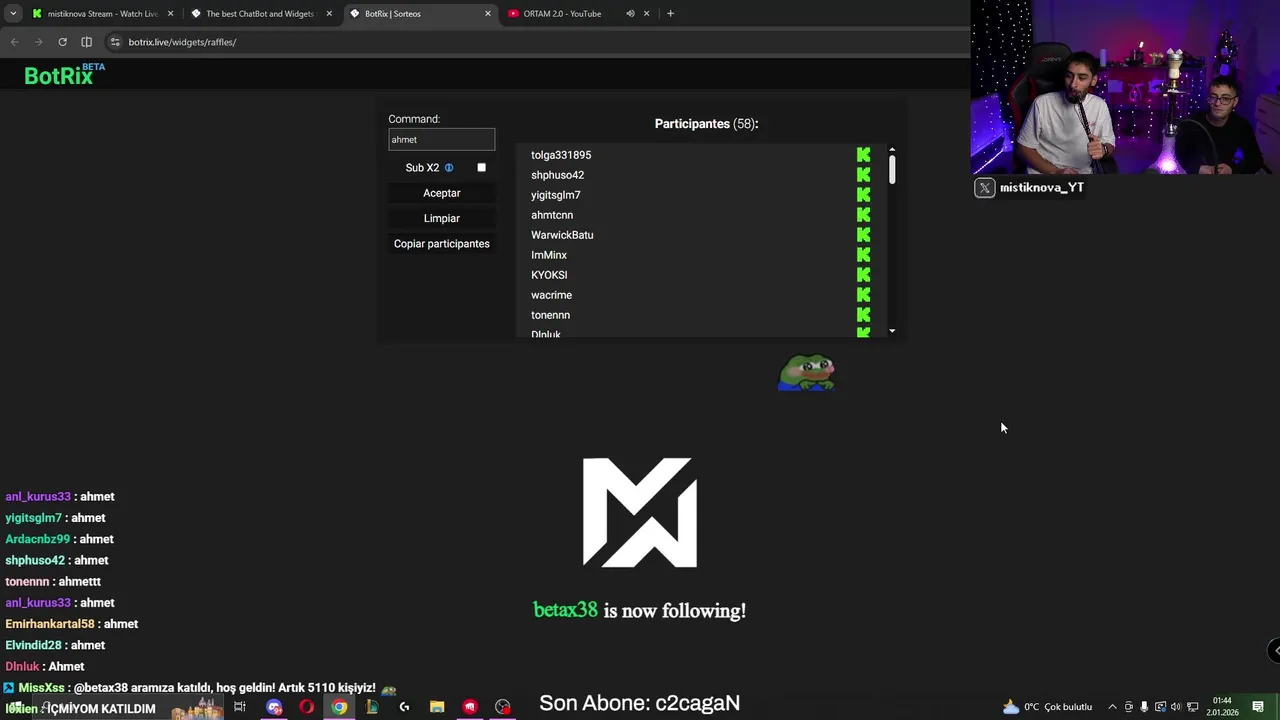Click Copiar participantes button
This screenshot has width=1280, height=720.
(441, 244)
